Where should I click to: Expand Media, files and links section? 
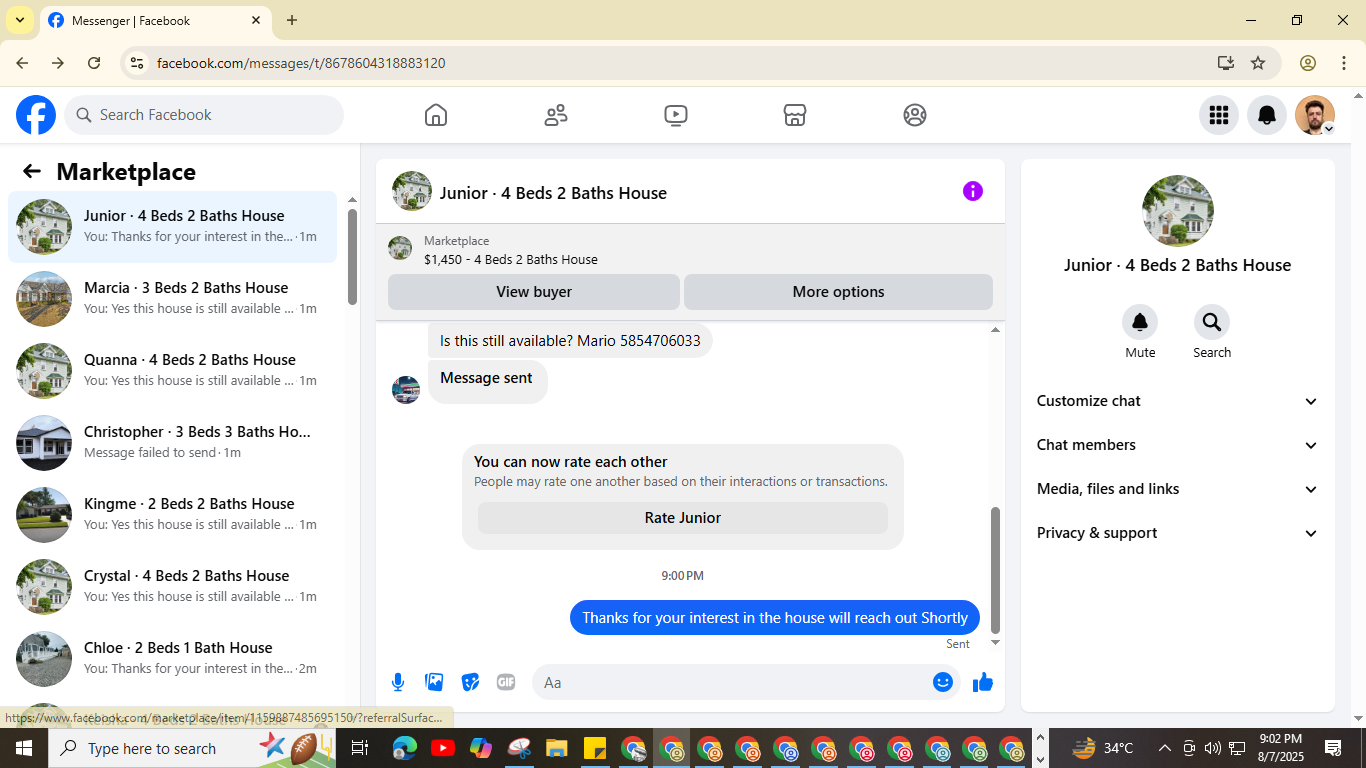(1178, 489)
